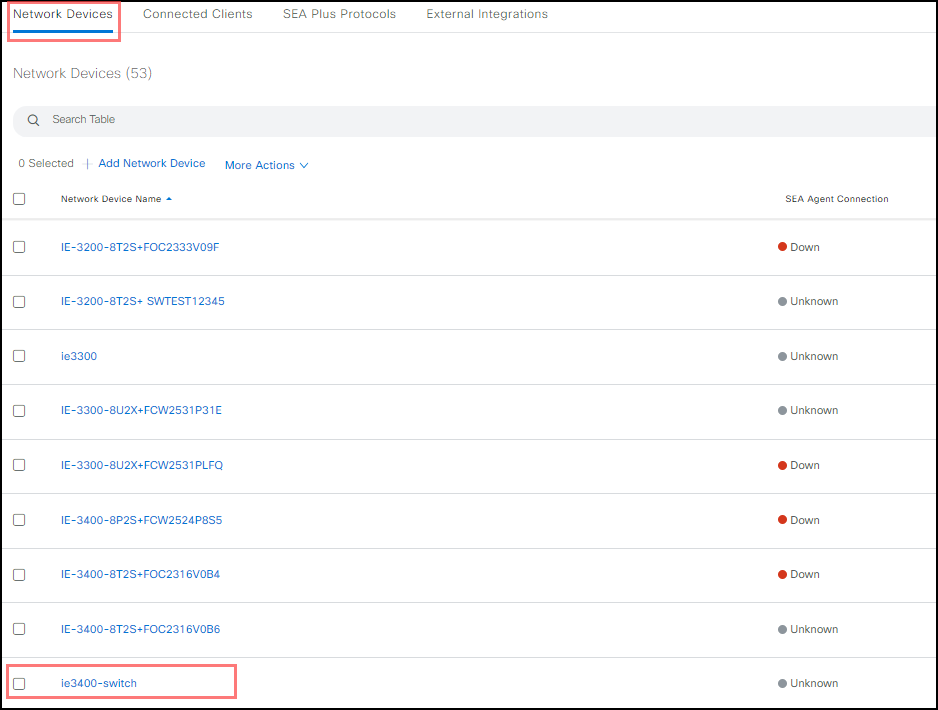
Task: Click the search magnifier icon
Action: coord(33,120)
